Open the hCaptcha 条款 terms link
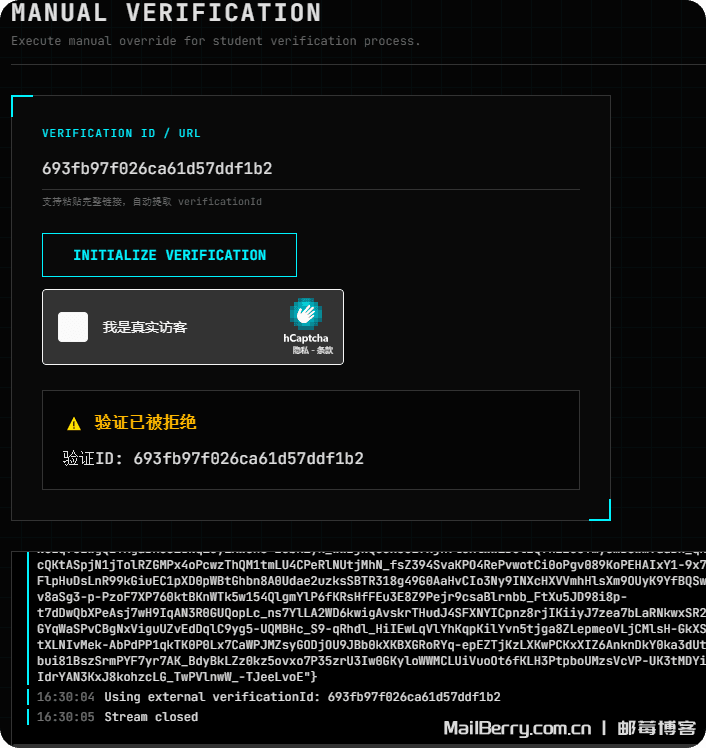Screen dimensions: 706x748 point(324,351)
